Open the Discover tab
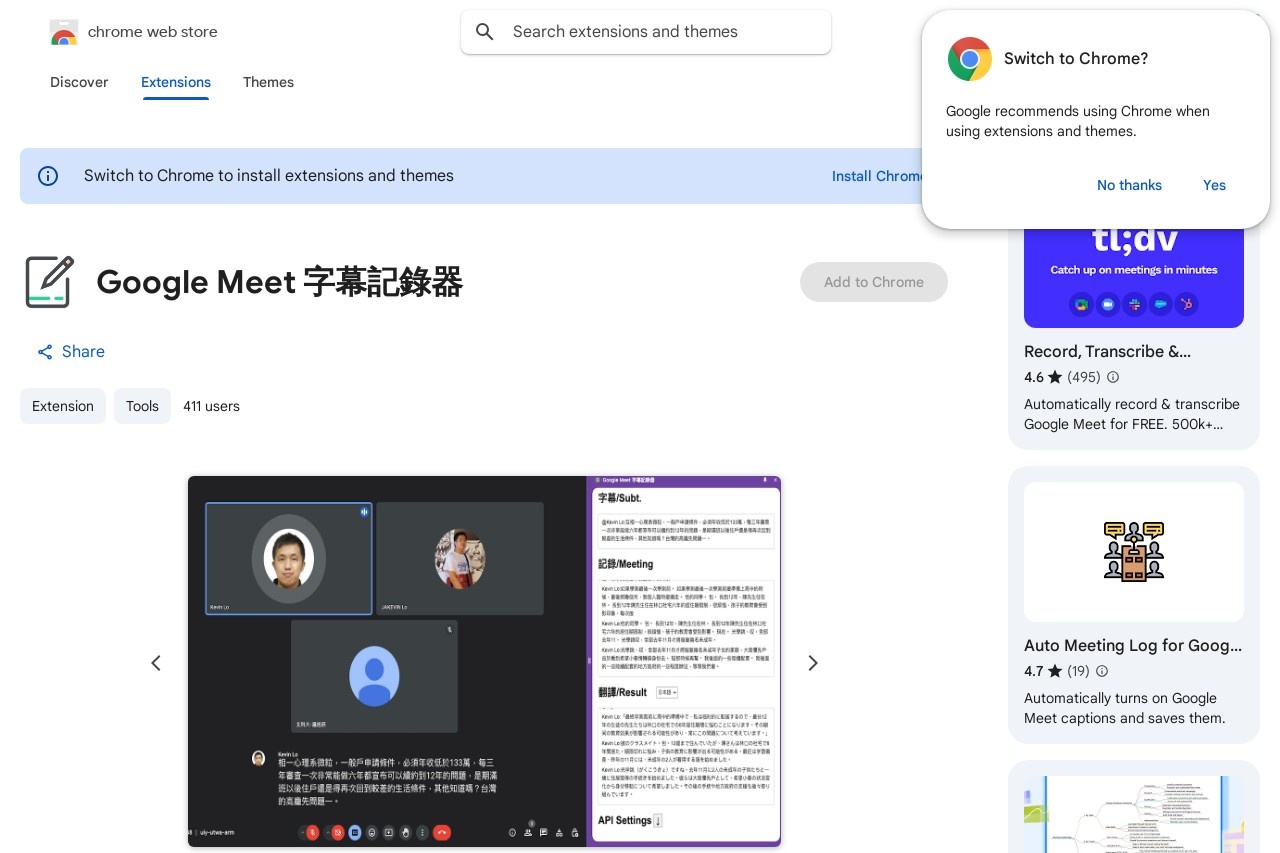The width and height of the screenshot is (1280, 853). tap(79, 82)
